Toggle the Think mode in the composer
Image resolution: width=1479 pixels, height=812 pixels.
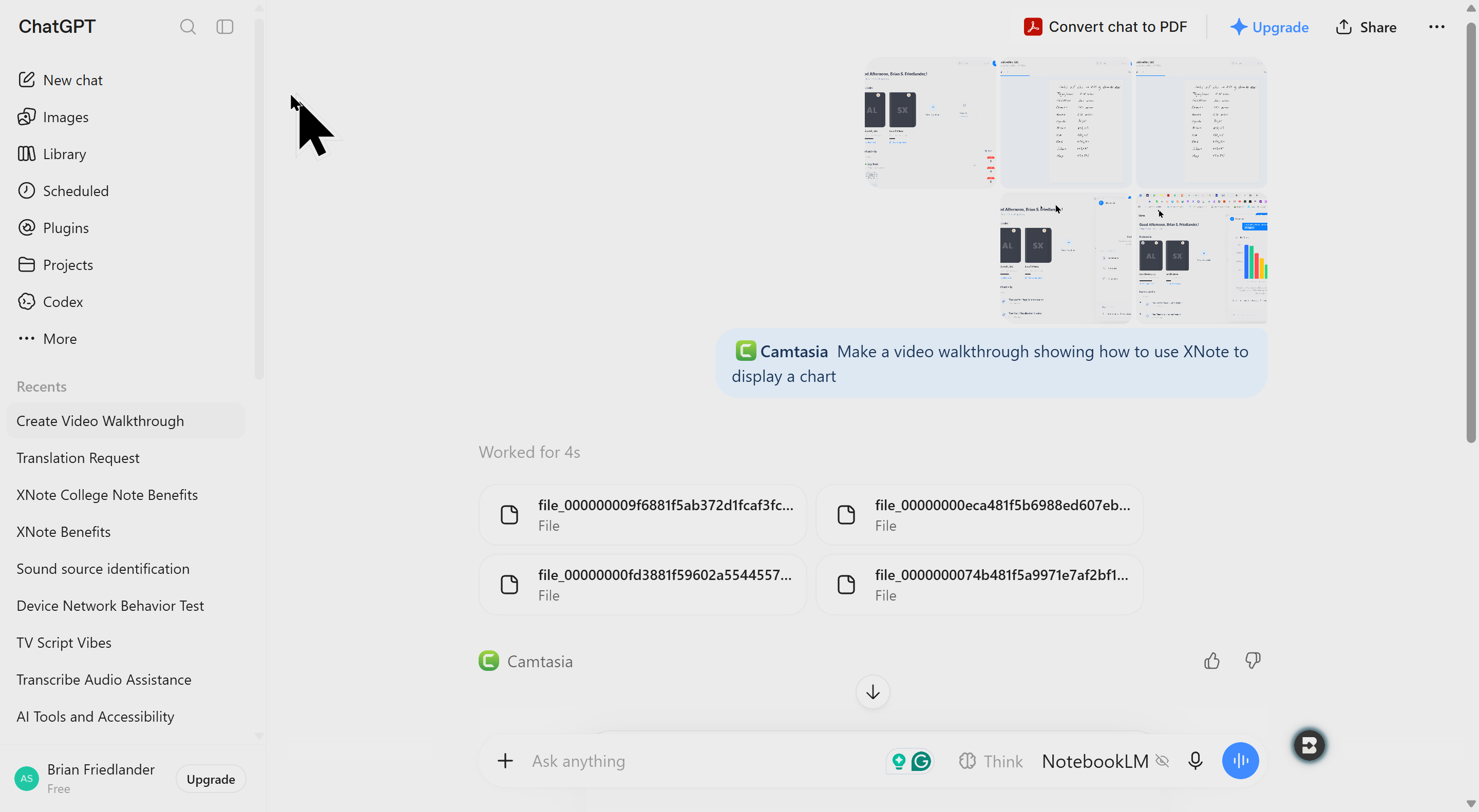click(x=991, y=761)
